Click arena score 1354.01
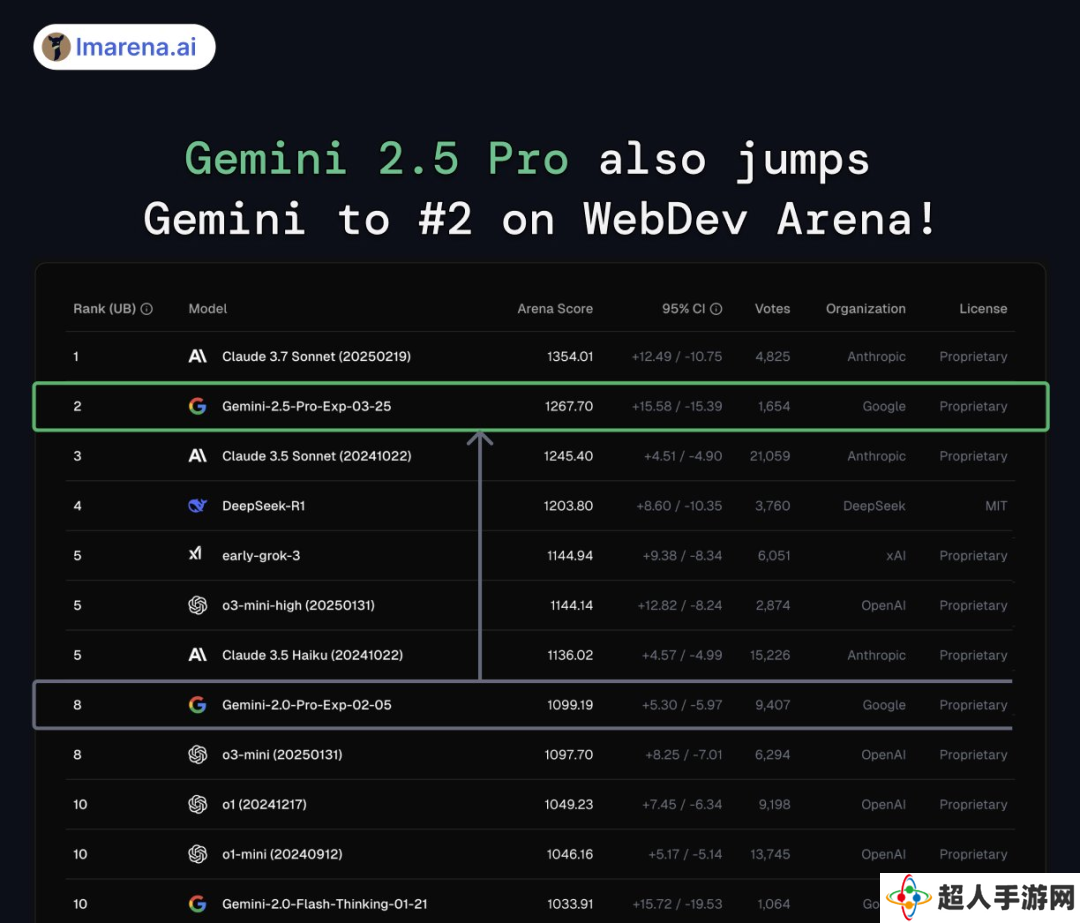1080x923 pixels. [x=570, y=356]
